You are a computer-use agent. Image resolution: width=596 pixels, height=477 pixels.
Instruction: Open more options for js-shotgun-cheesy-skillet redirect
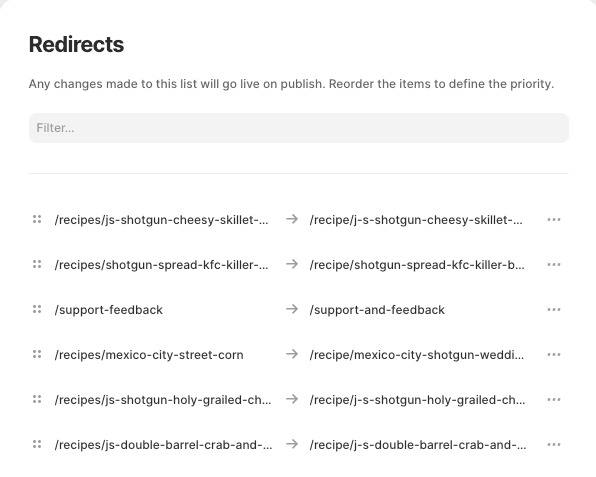click(x=554, y=219)
